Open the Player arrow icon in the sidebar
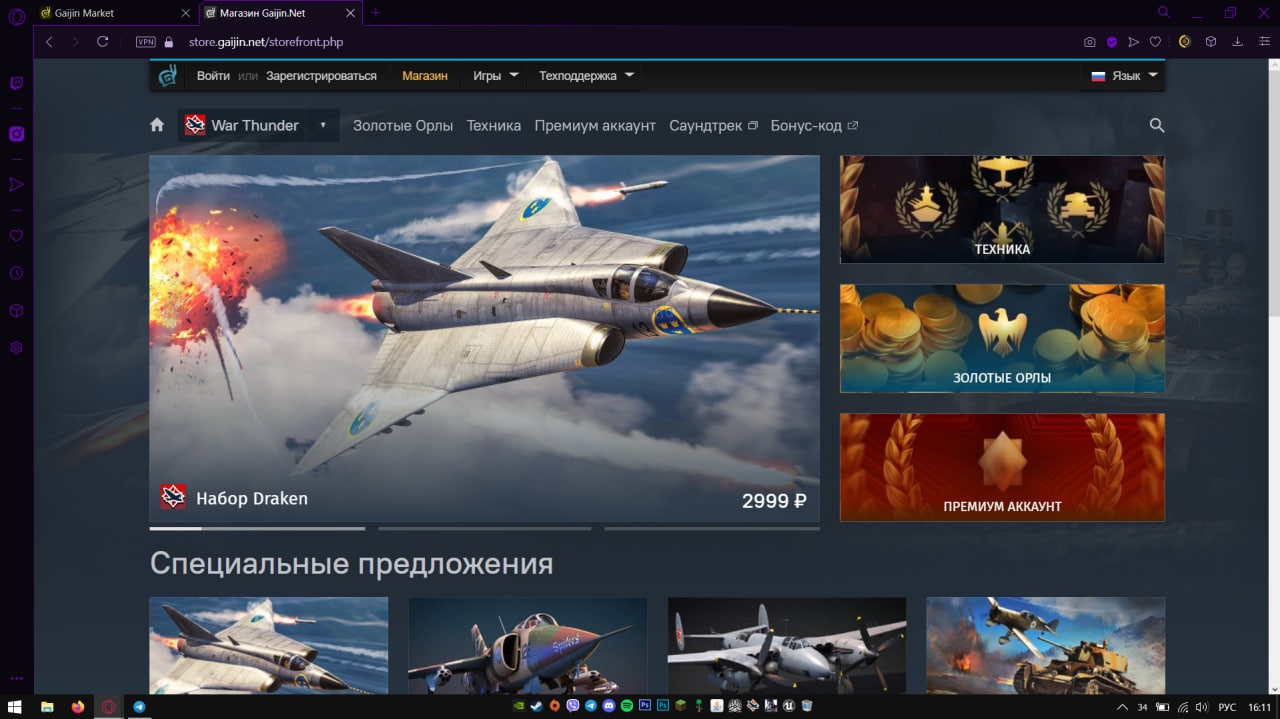The height and width of the screenshot is (719, 1280). coord(16,184)
